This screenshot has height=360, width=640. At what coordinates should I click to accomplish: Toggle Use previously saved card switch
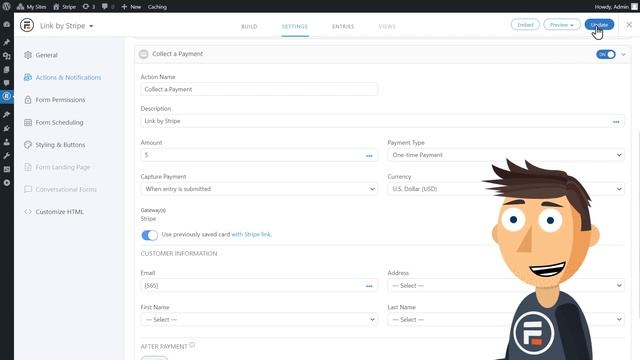coord(149,235)
